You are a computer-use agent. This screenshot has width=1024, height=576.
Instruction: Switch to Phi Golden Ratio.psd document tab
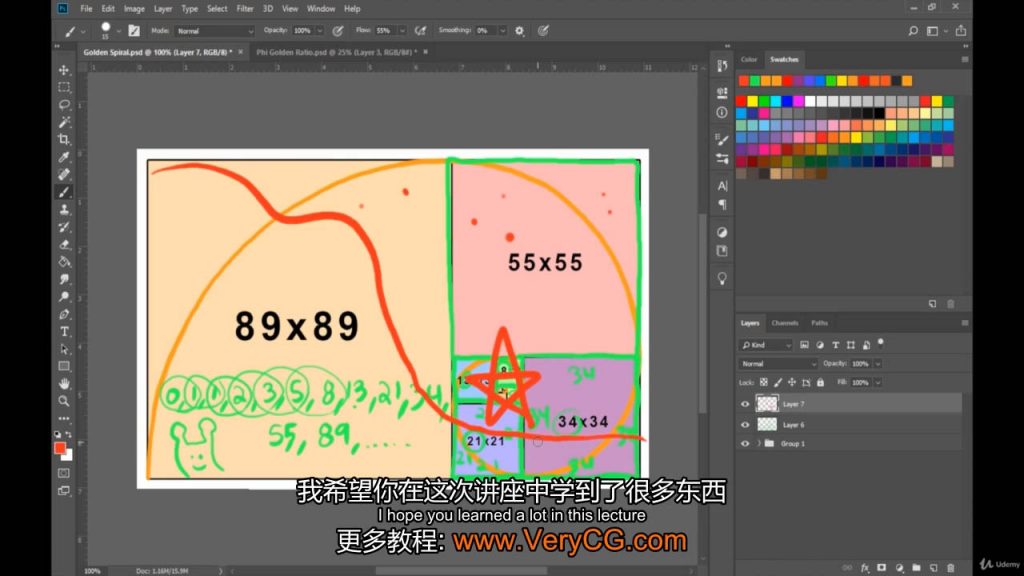[336, 52]
